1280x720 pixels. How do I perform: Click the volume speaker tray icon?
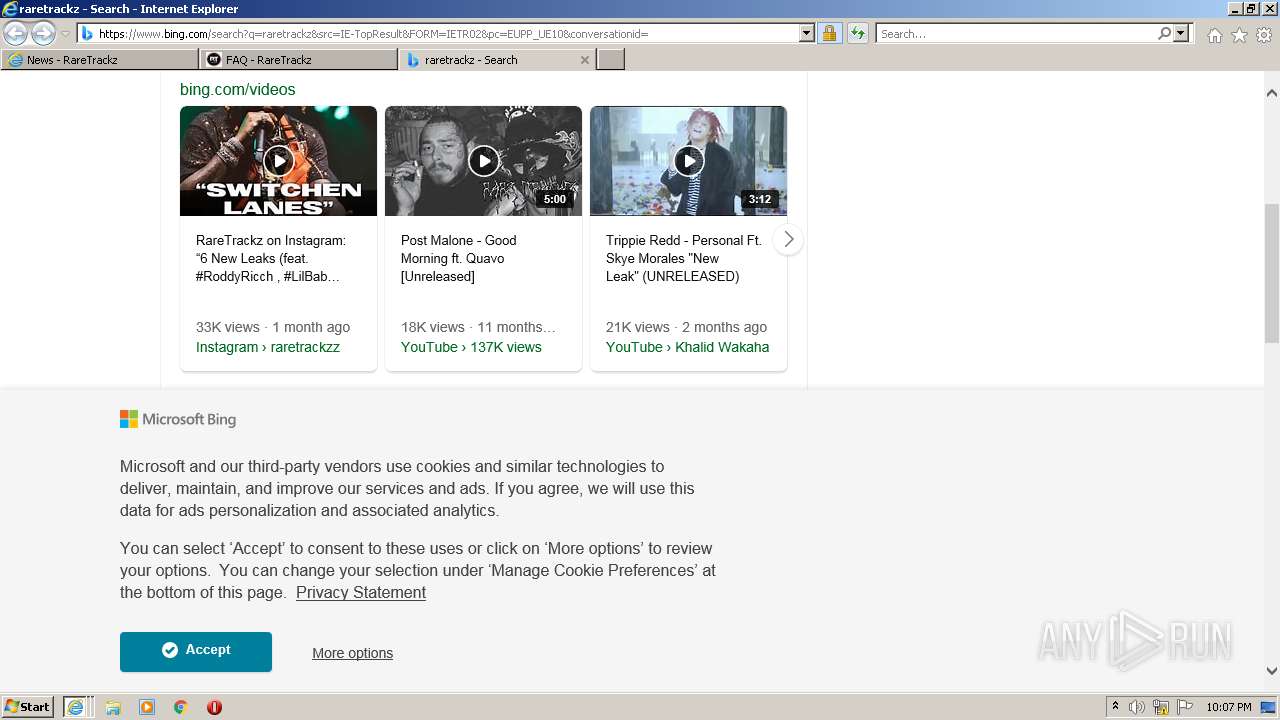[x=1137, y=707]
